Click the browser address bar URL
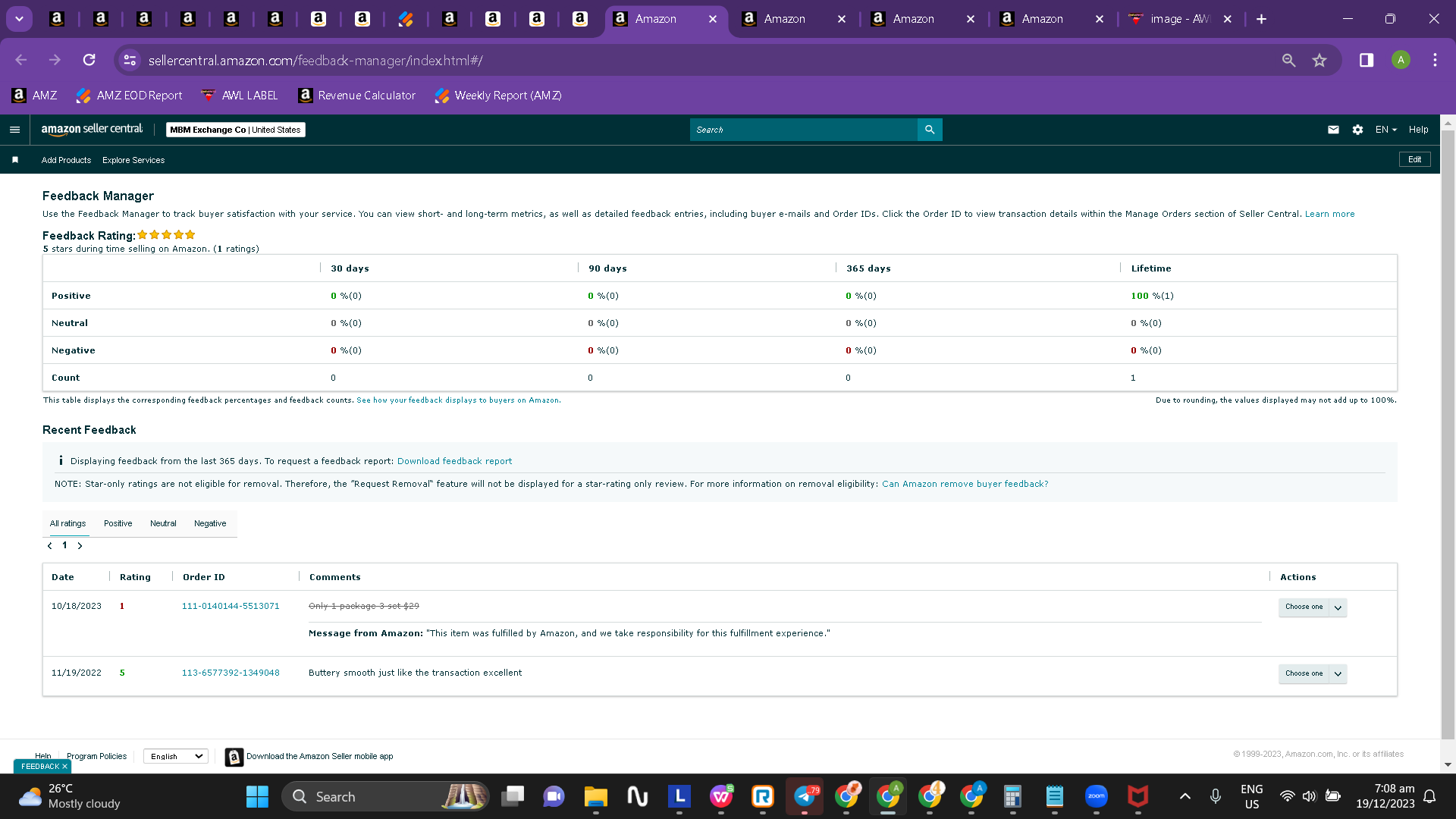Viewport: 1456px width, 819px height. click(x=315, y=60)
